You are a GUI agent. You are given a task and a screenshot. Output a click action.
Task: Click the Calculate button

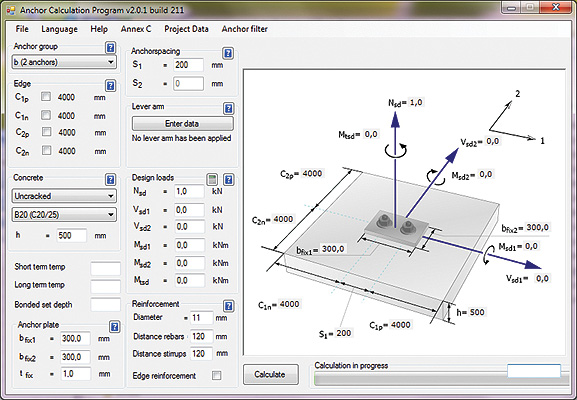pos(270,375)
